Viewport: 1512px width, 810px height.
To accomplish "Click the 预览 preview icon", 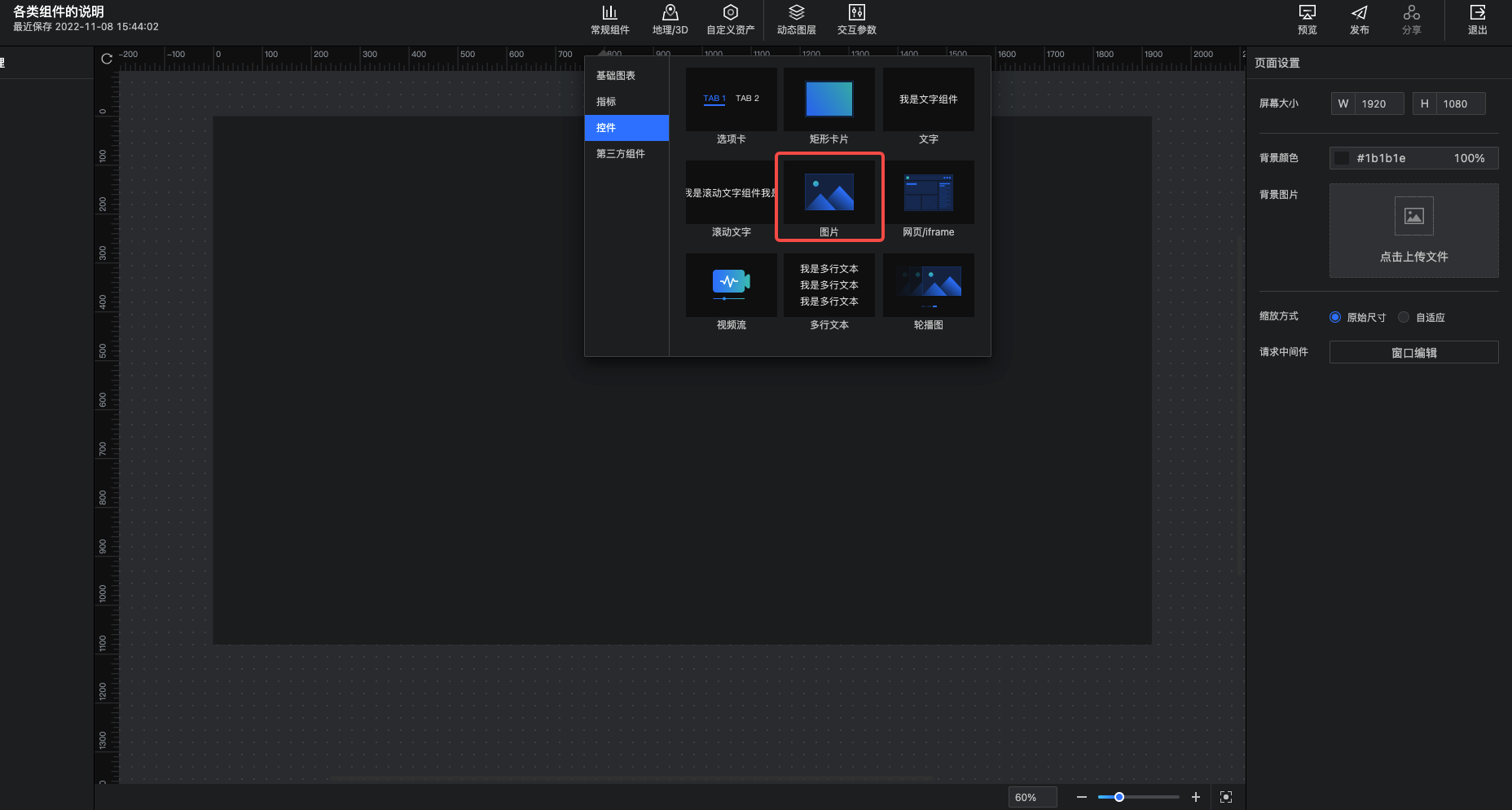I will [1307, 13].
